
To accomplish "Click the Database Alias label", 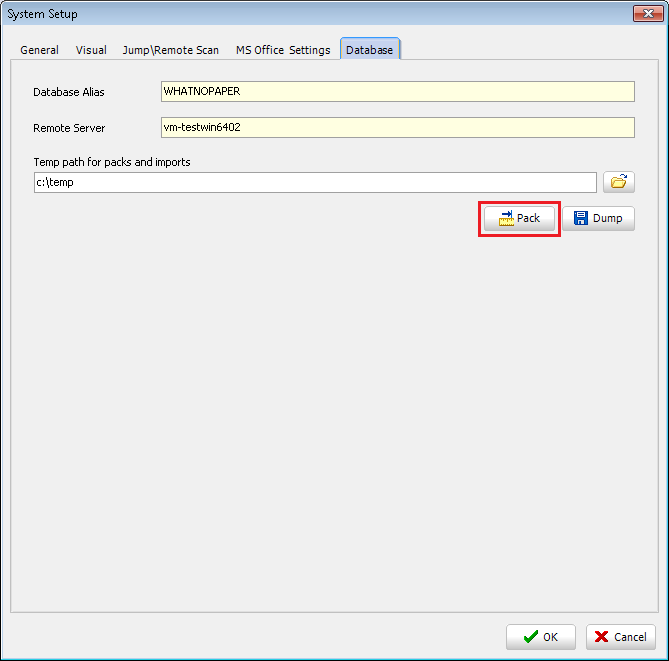I will point(69,92).
